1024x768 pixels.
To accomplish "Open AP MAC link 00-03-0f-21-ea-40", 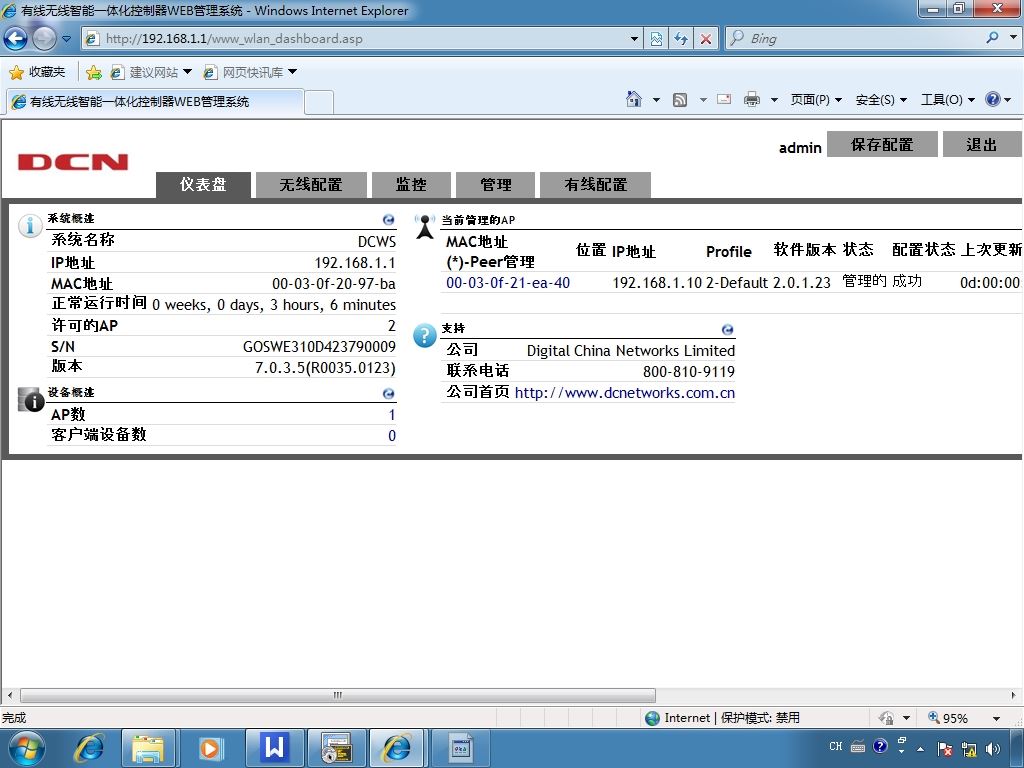I will coord(508,283).
